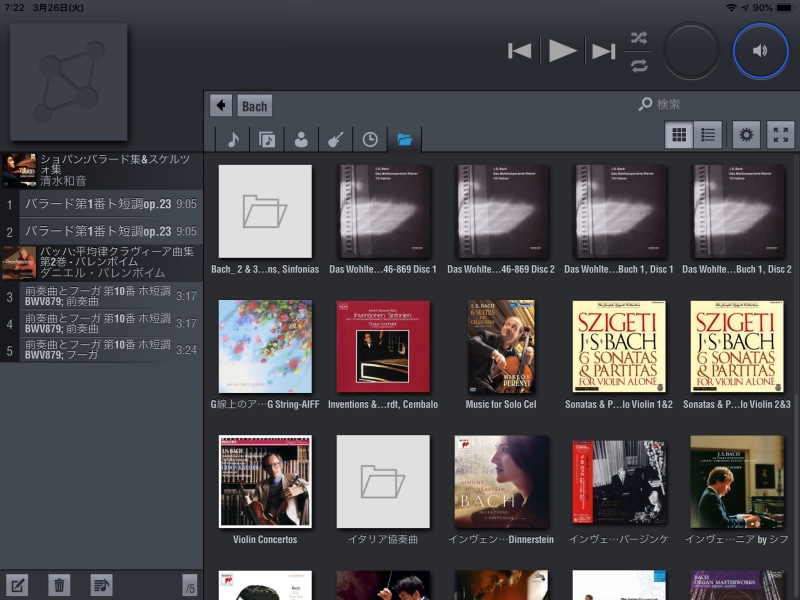Screen dimensions: 800x600
Task: Go back with the left arrow button
Action: click(x=221, y=105)
